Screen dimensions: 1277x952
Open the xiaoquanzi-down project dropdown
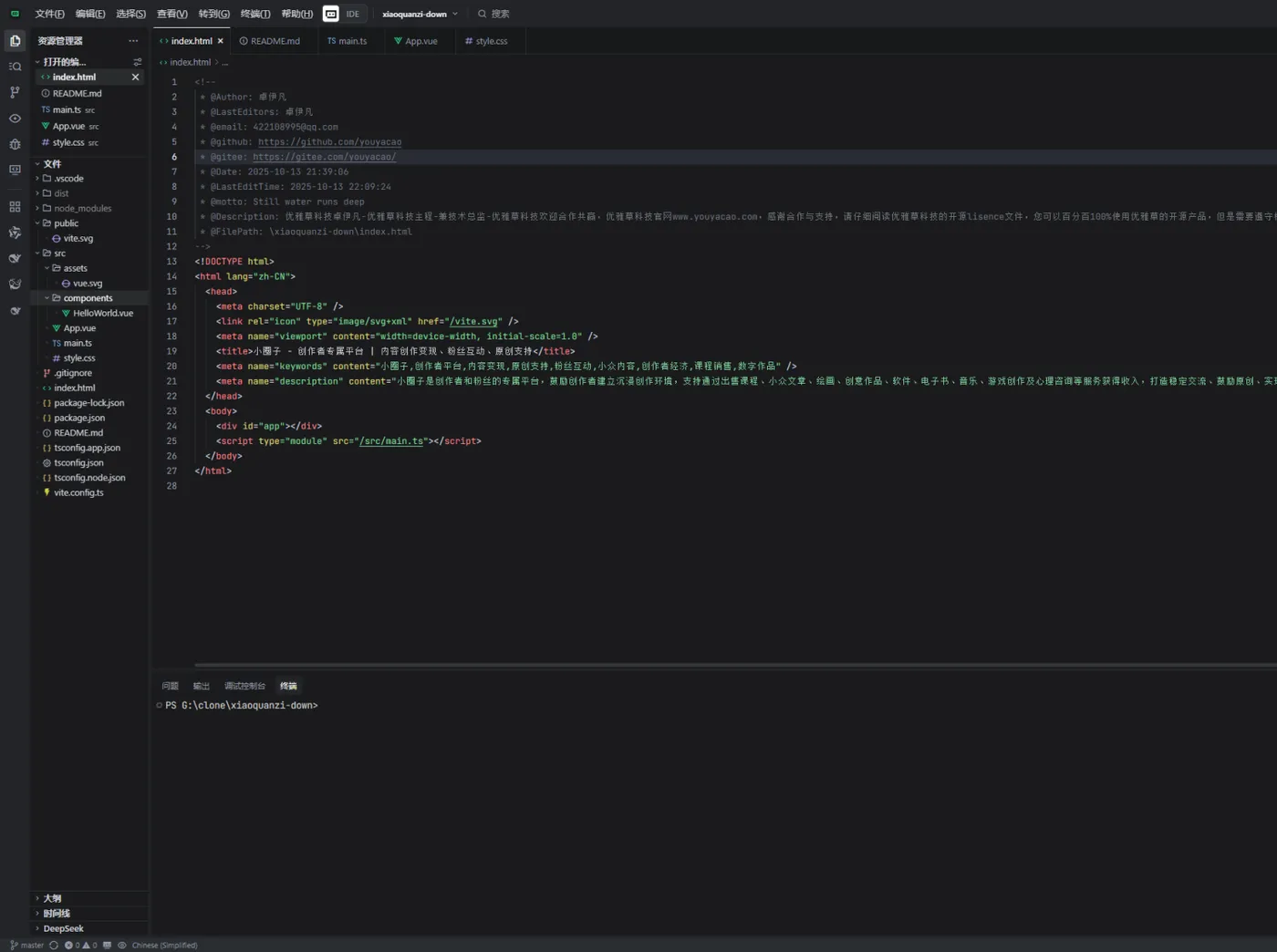420,14
